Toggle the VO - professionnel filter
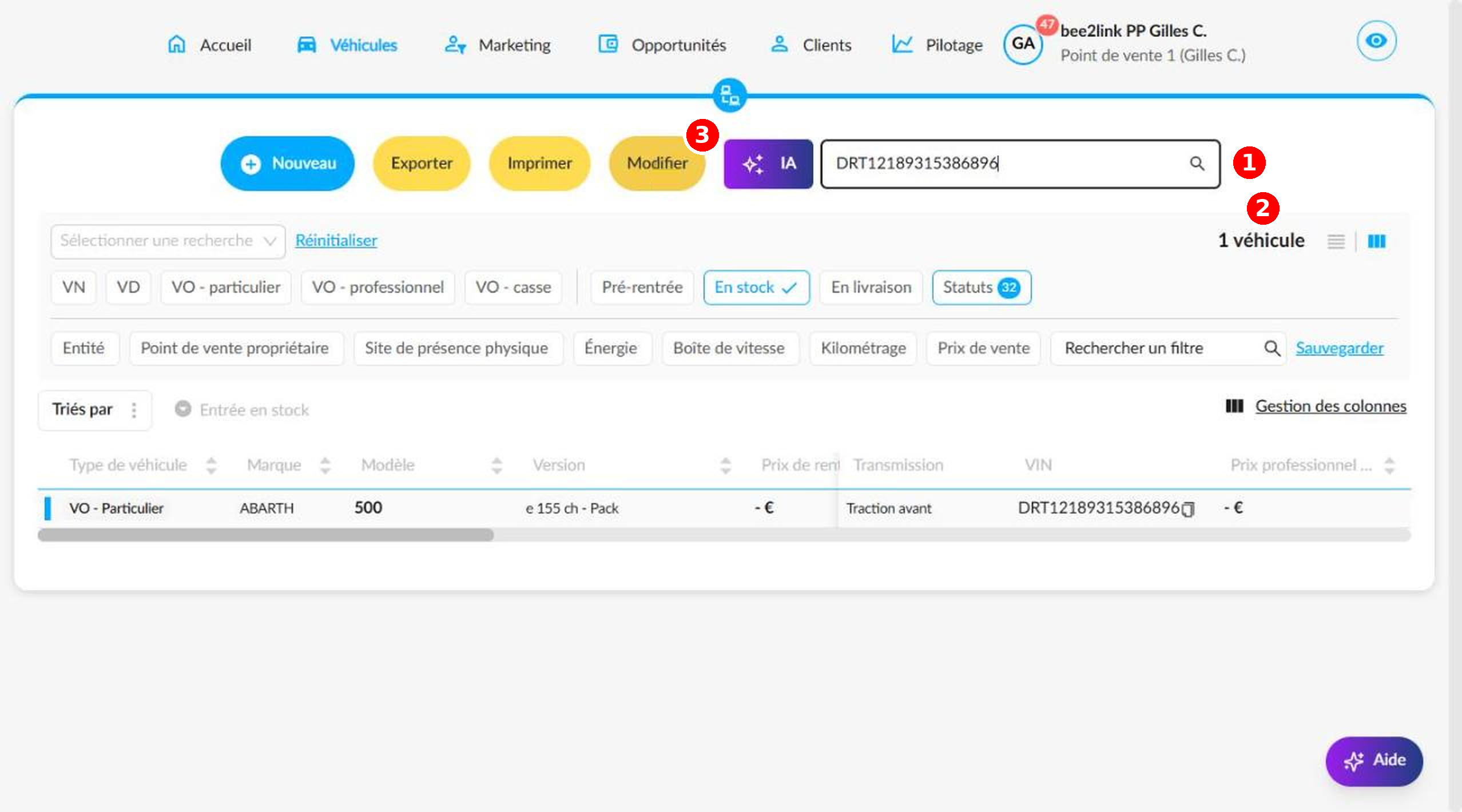This screenshot has height=812, width=1462. 378,288
